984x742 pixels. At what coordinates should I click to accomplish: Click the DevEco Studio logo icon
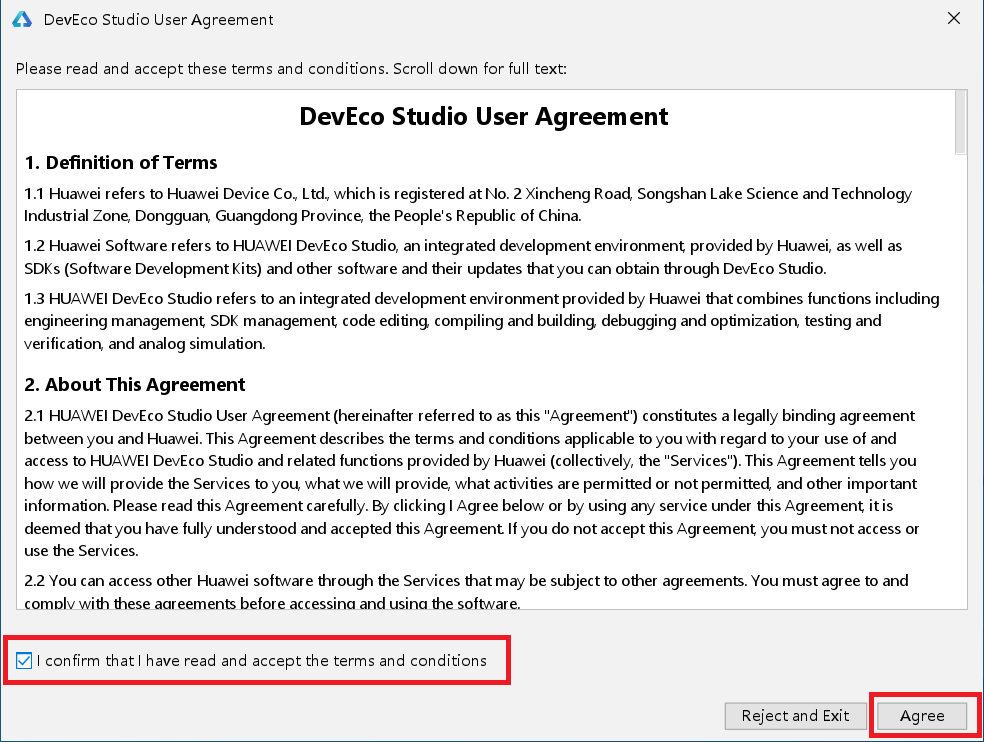(x=22, y=19)
